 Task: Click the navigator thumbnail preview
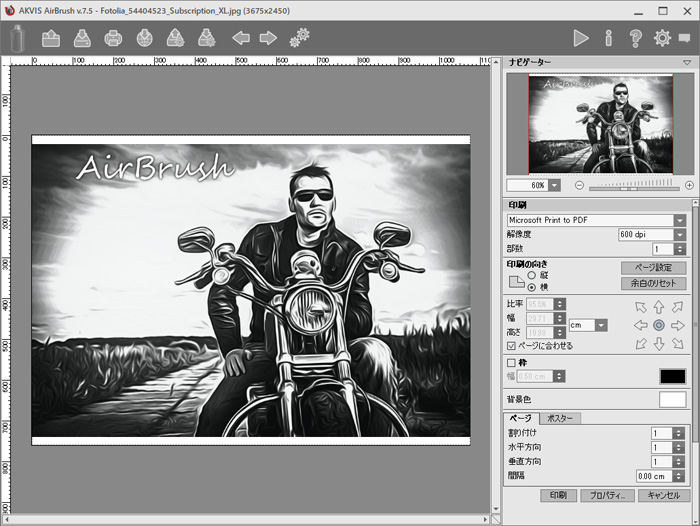(x=601, y=124)
